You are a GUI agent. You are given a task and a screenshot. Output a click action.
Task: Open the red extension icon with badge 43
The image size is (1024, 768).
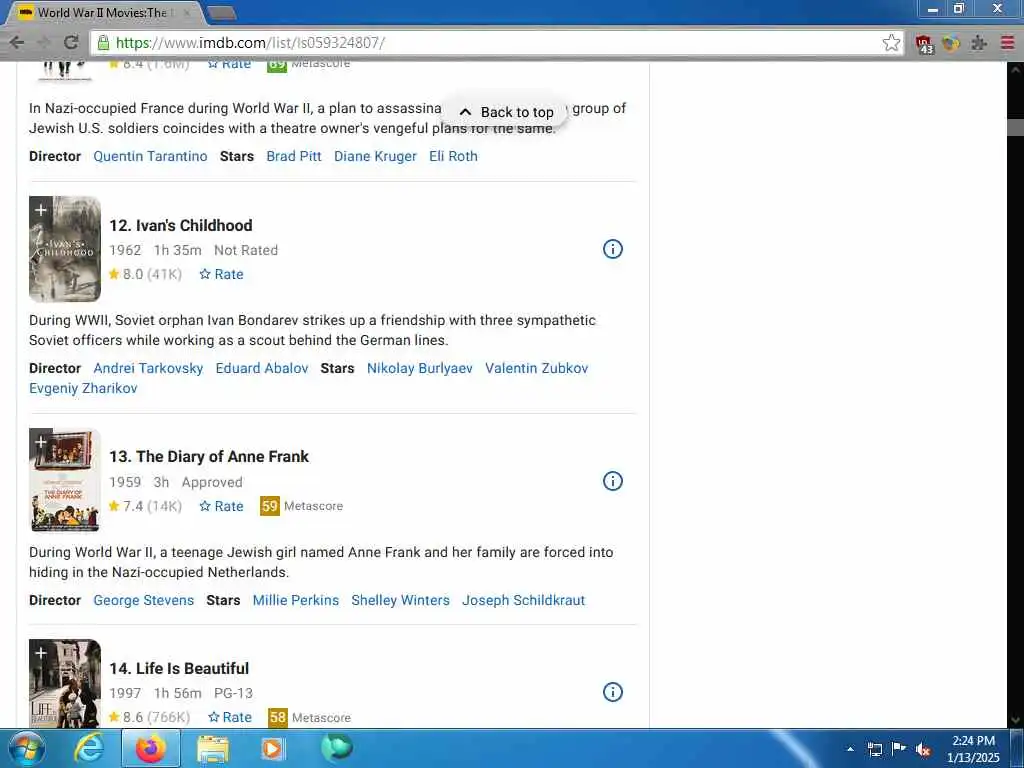(923, 44)
